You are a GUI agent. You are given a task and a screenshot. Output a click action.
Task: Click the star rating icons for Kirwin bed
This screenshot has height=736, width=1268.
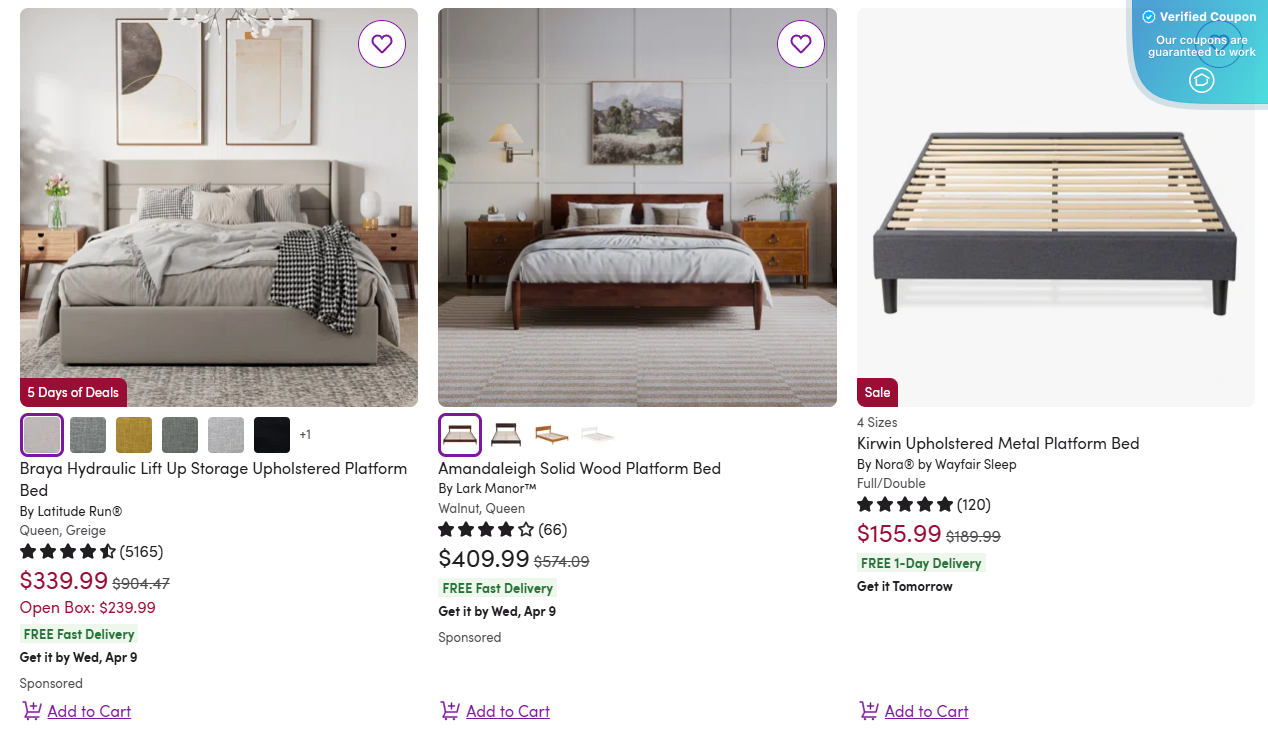[x=905, y=505]
